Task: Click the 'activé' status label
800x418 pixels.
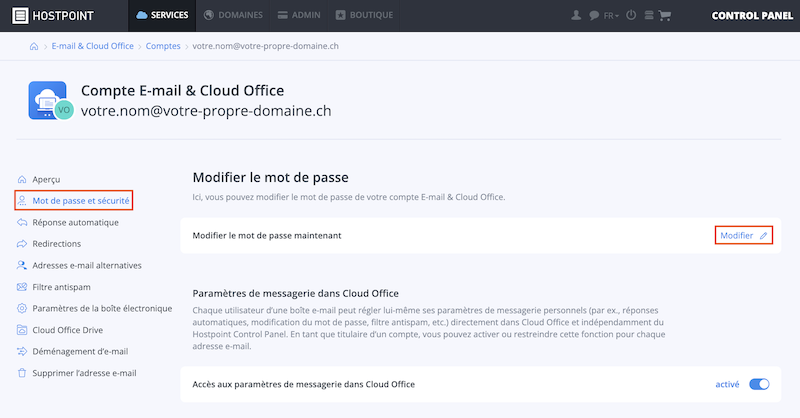Action: coord(727,384)
